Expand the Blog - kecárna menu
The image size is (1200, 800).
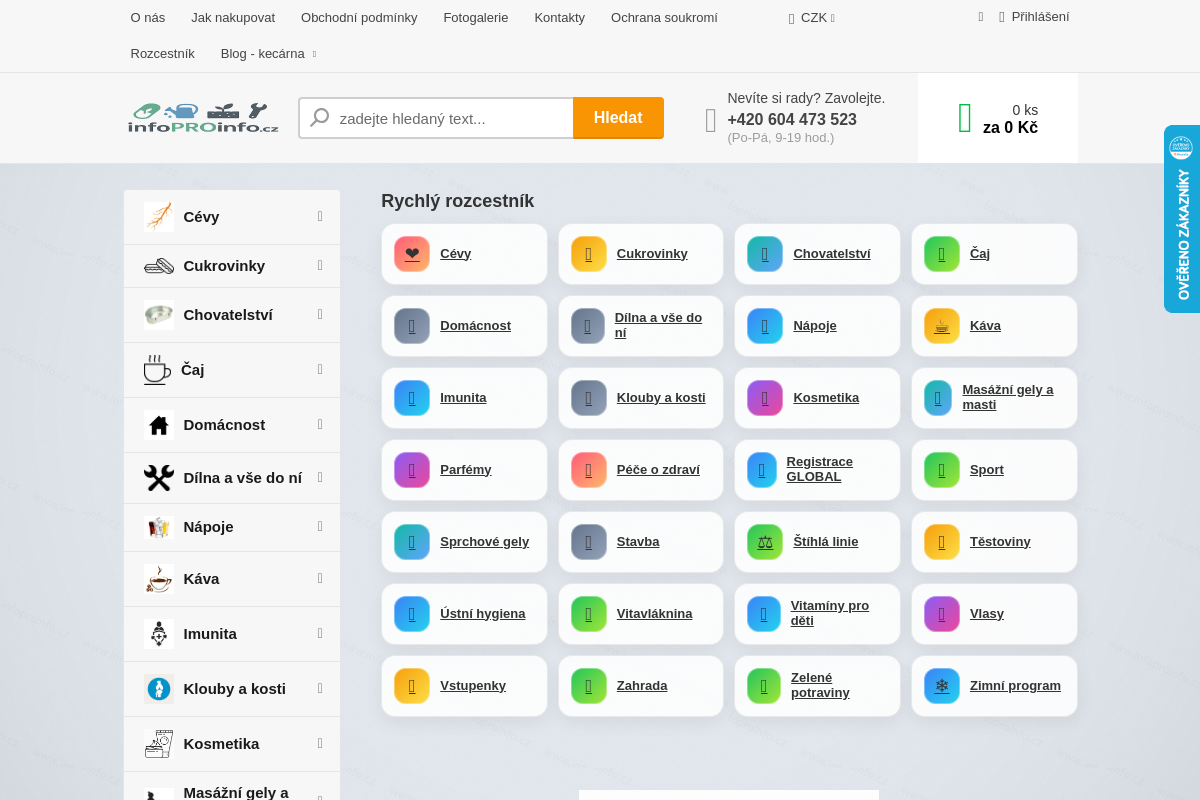pos(268,54)
